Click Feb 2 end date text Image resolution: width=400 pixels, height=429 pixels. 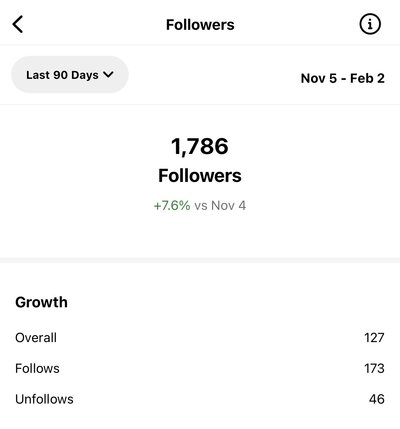click(367, 78)
